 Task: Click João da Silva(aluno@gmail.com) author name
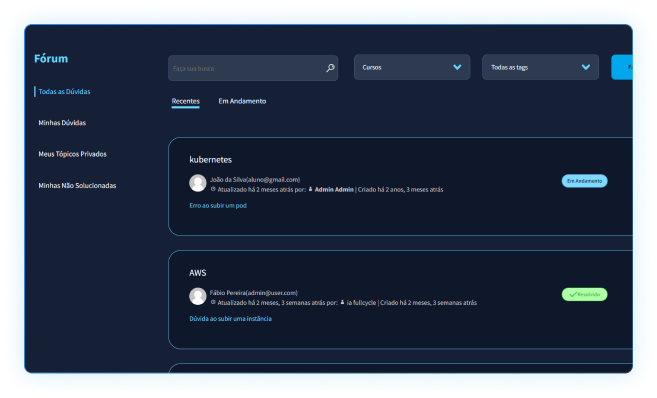point(255,180)
